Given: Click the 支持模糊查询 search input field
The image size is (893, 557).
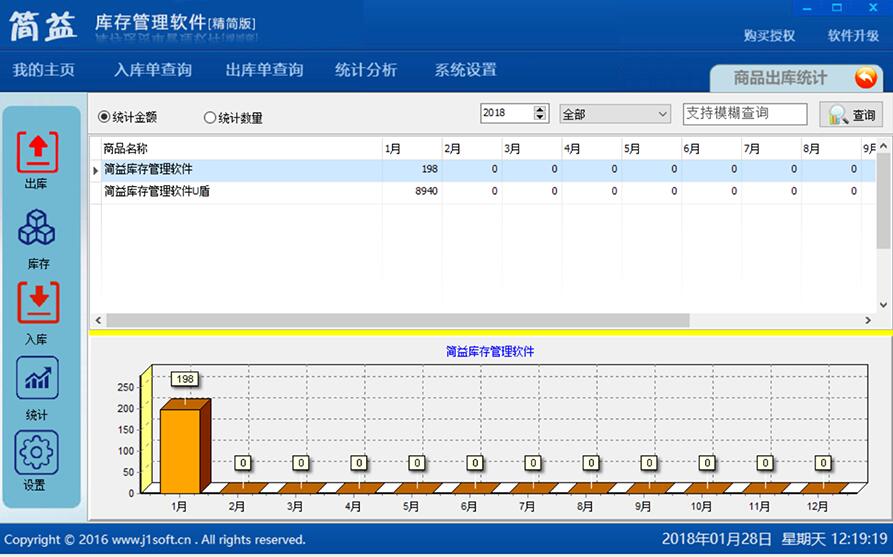Looking at the screenshot, I should [744, 114].
